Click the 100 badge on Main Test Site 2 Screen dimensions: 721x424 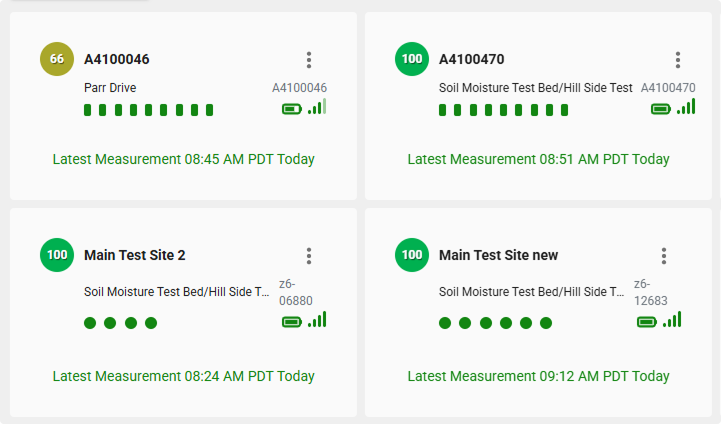(x=57, y=255)
